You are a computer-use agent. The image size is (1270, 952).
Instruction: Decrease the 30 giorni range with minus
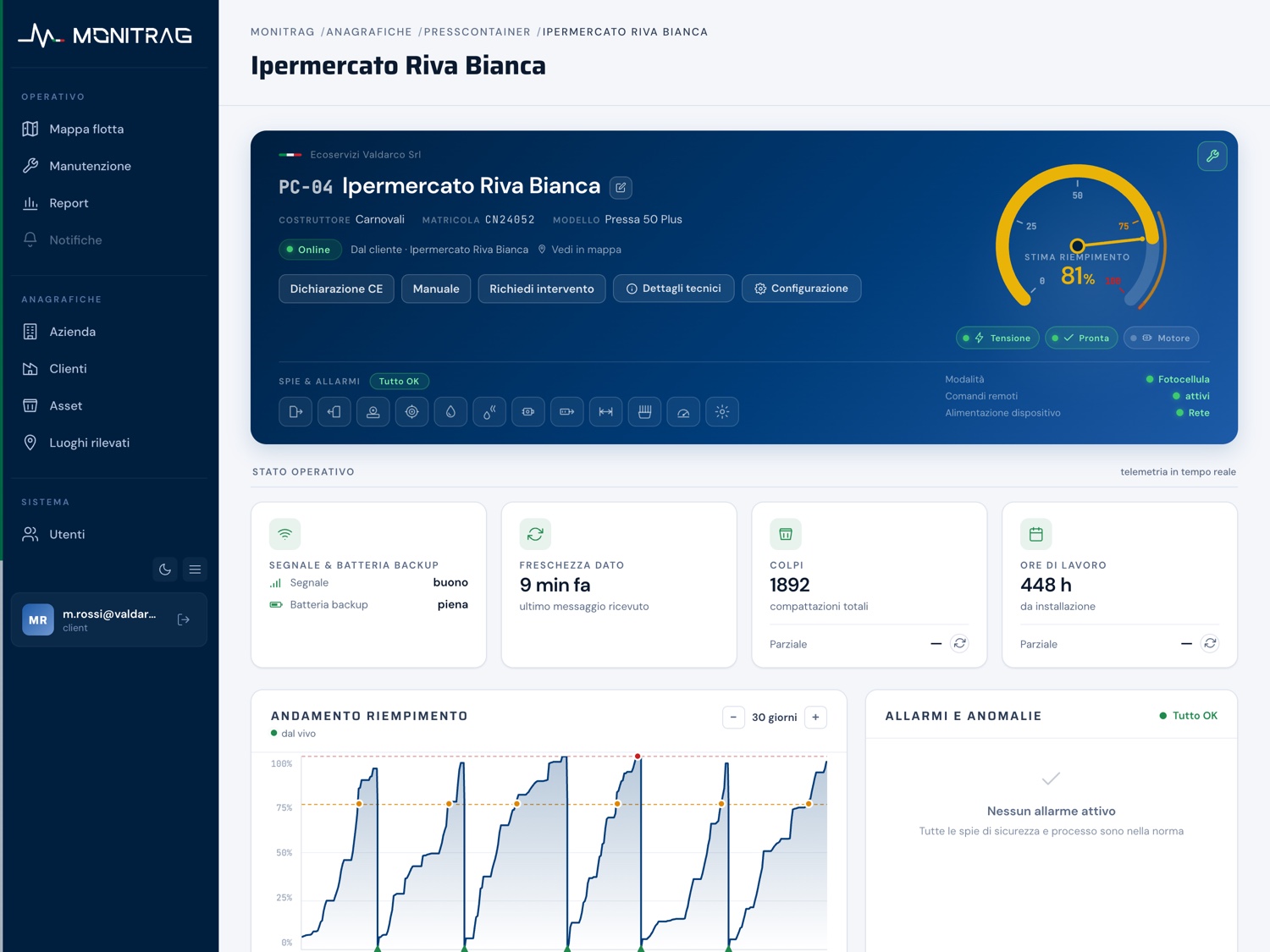pos(733,718)
